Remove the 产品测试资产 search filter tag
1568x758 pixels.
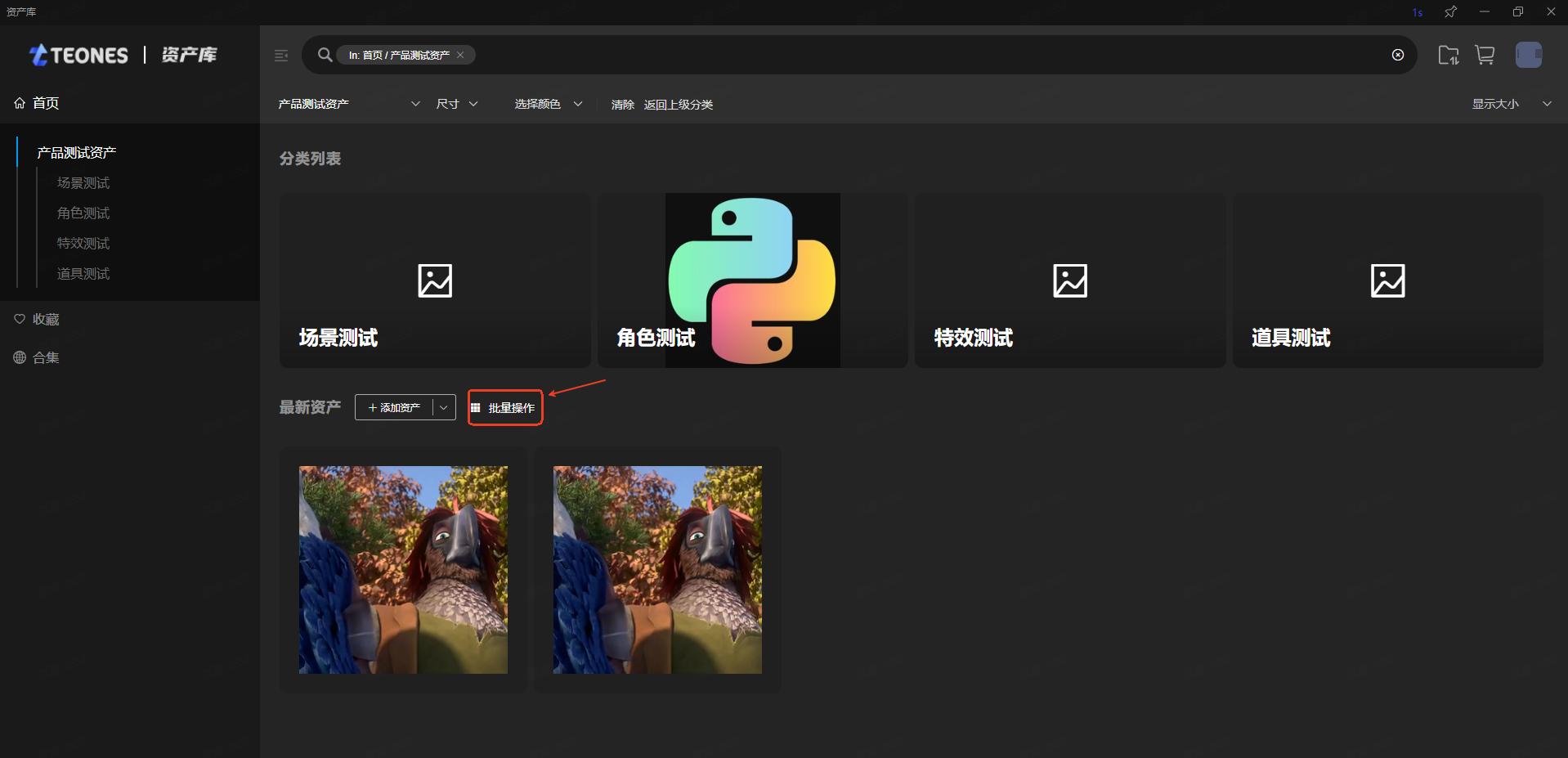[x=460, y=55]
